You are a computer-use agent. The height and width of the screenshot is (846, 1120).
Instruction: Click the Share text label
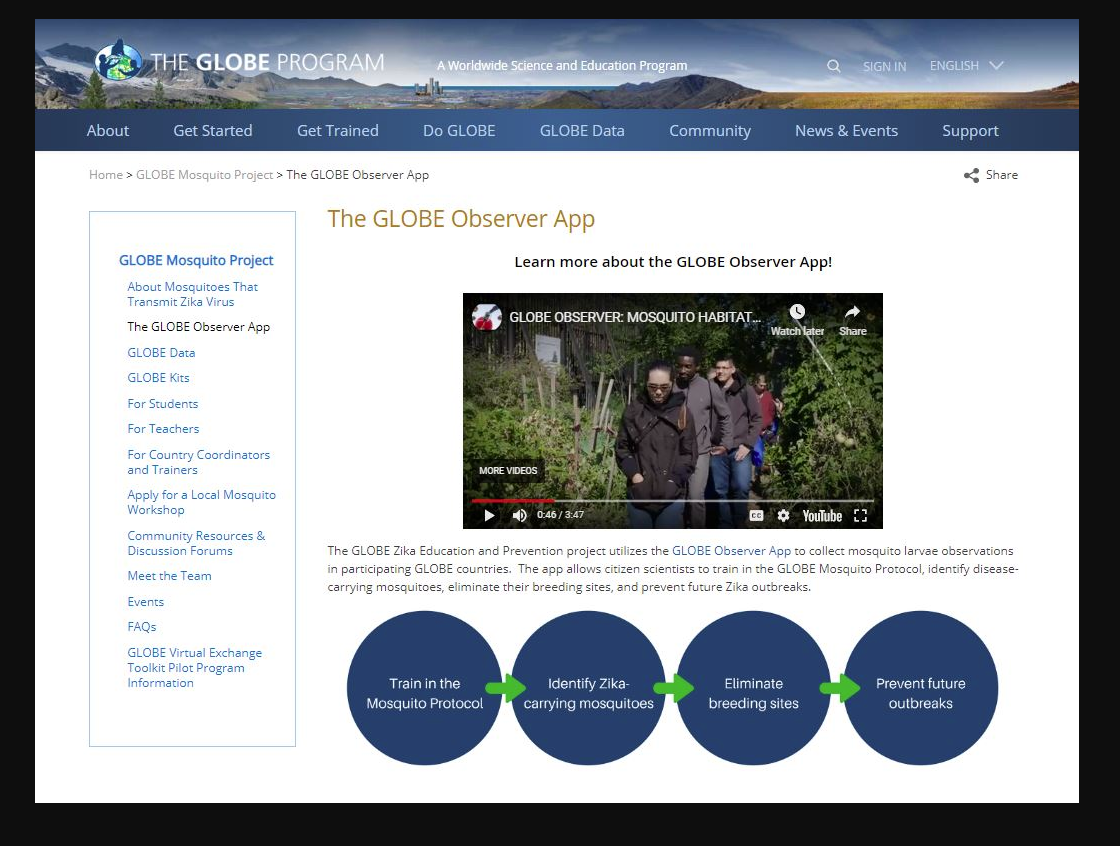click(1001, 175)
